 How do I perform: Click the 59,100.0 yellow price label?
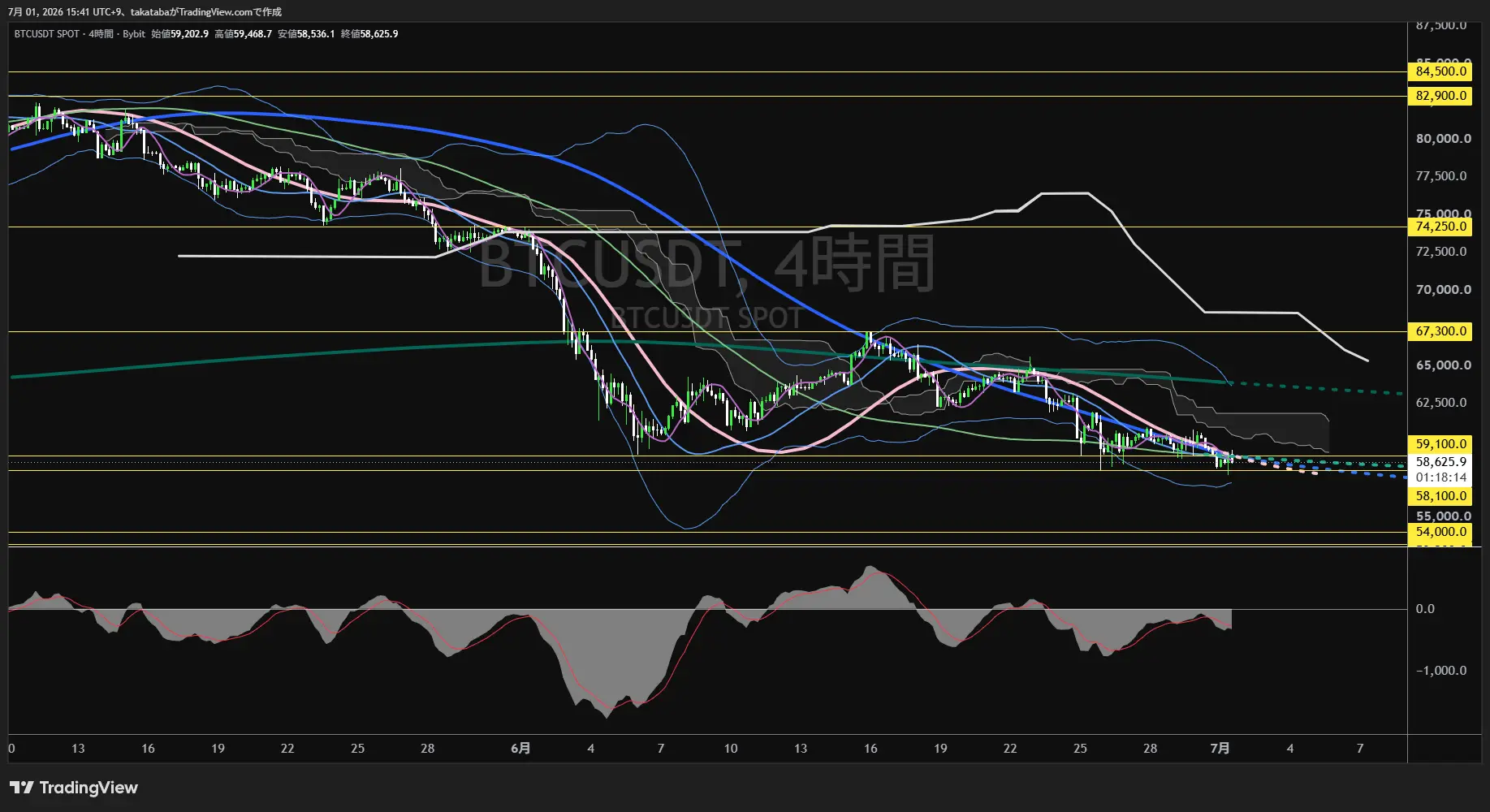(1441, 444)
